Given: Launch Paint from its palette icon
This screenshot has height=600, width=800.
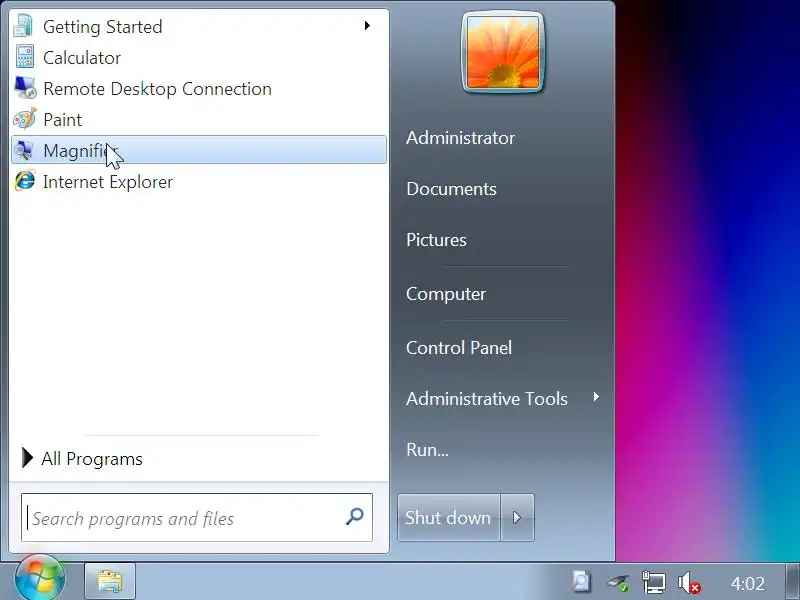Looking at the screenshot, I should 25,119.
